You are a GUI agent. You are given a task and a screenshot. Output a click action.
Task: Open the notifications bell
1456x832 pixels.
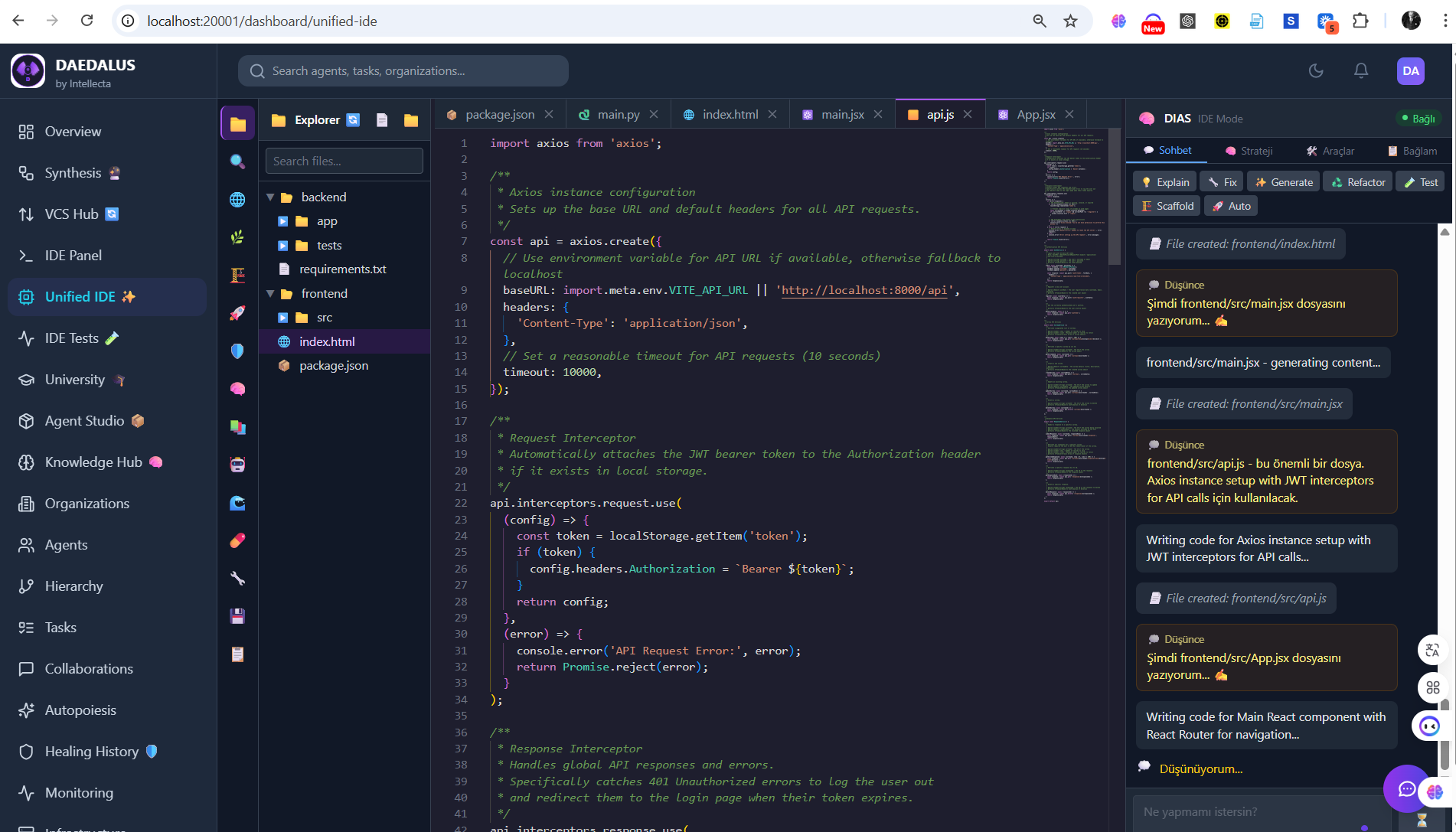coord(1361,71)
